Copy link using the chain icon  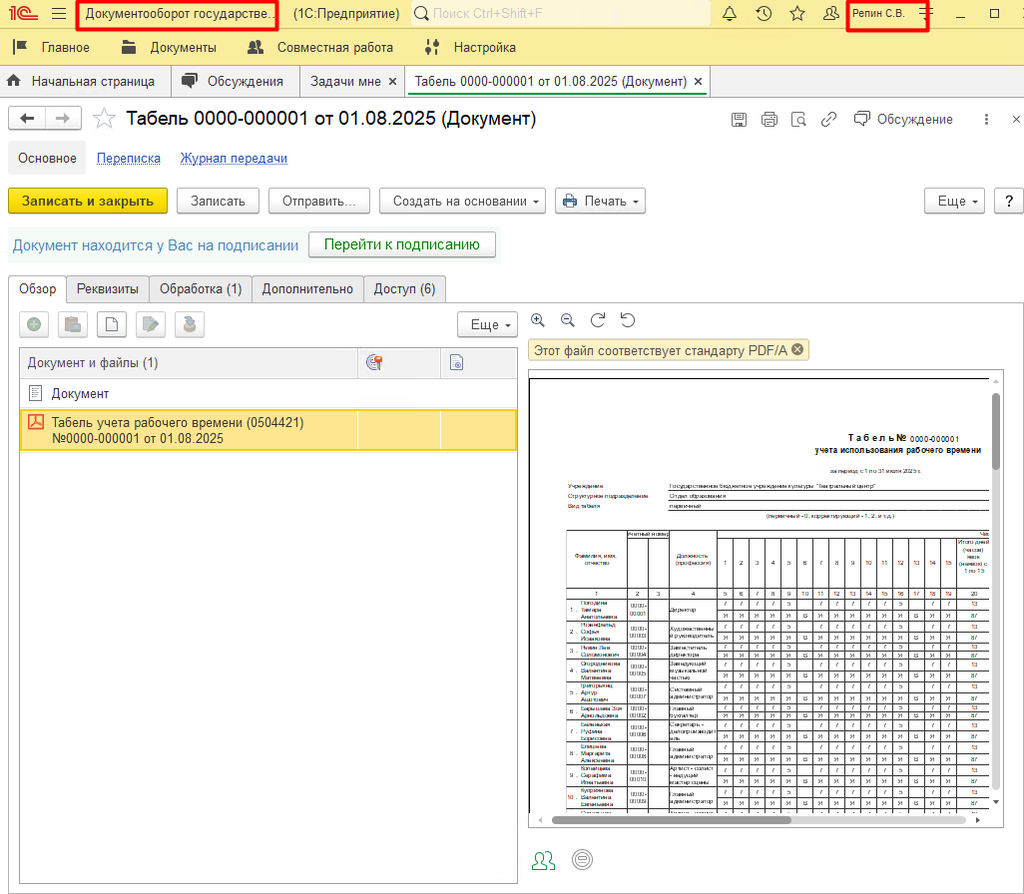[828, 119]
